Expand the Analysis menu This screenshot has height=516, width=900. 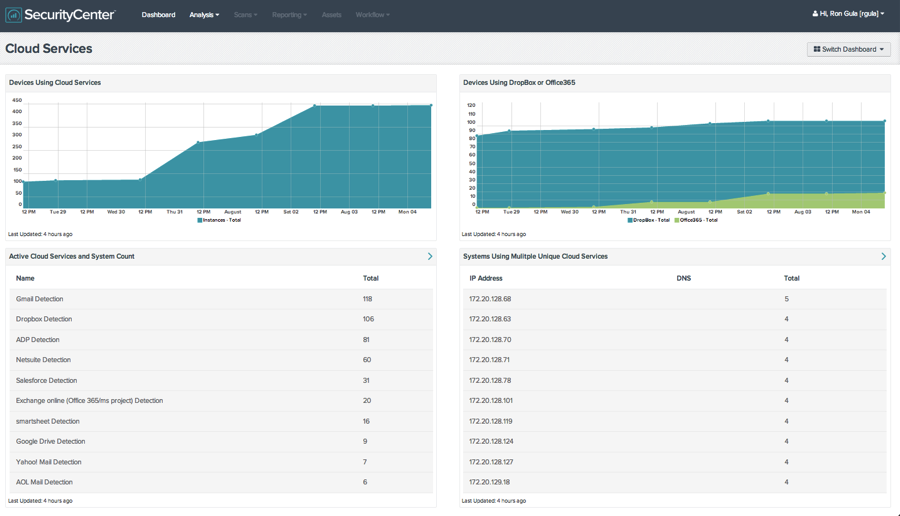[x=204, y=15]
